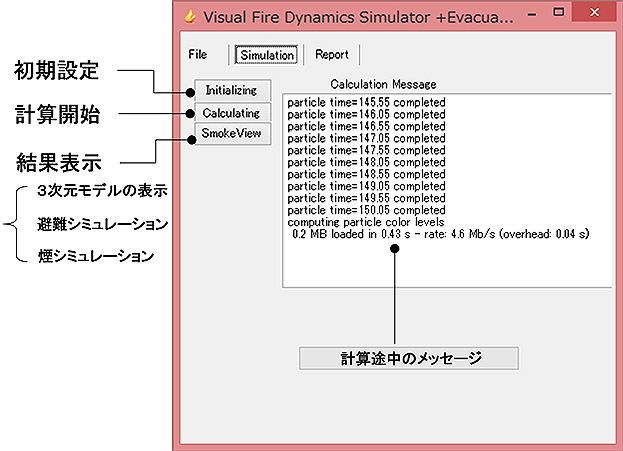This screenshot has height=451, width=623.
Task: Start the run with the Calculating button
Action: (x=232, y=113)
